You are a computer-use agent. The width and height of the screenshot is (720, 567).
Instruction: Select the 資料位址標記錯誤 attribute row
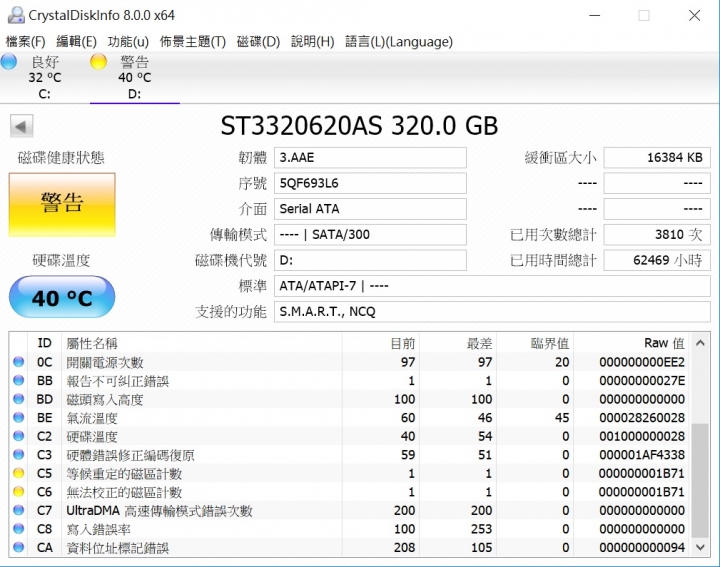click(x=349, y=547)
